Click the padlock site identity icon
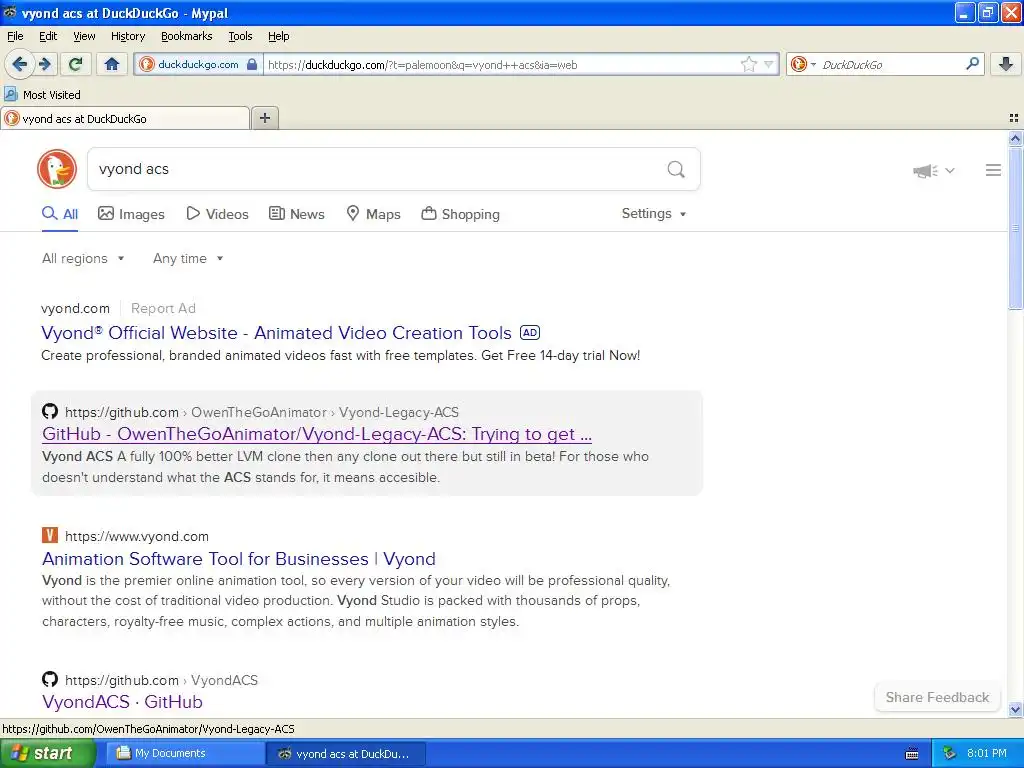Screen dimensions: 1024x768 (x=252, y=64)
